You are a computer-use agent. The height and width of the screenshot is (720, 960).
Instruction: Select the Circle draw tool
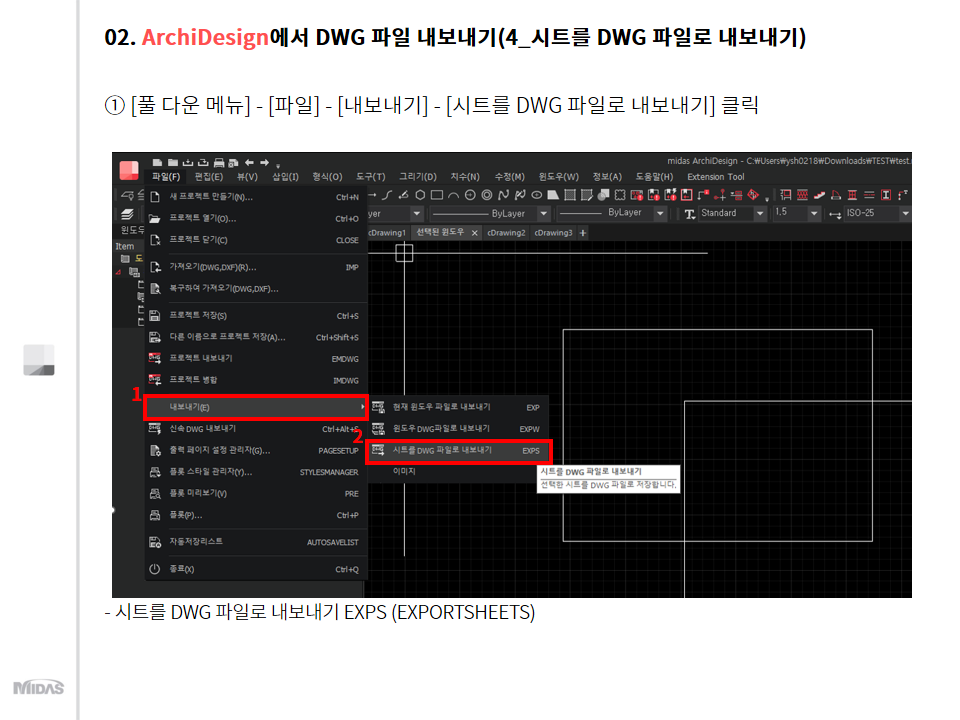coord(470,195)
